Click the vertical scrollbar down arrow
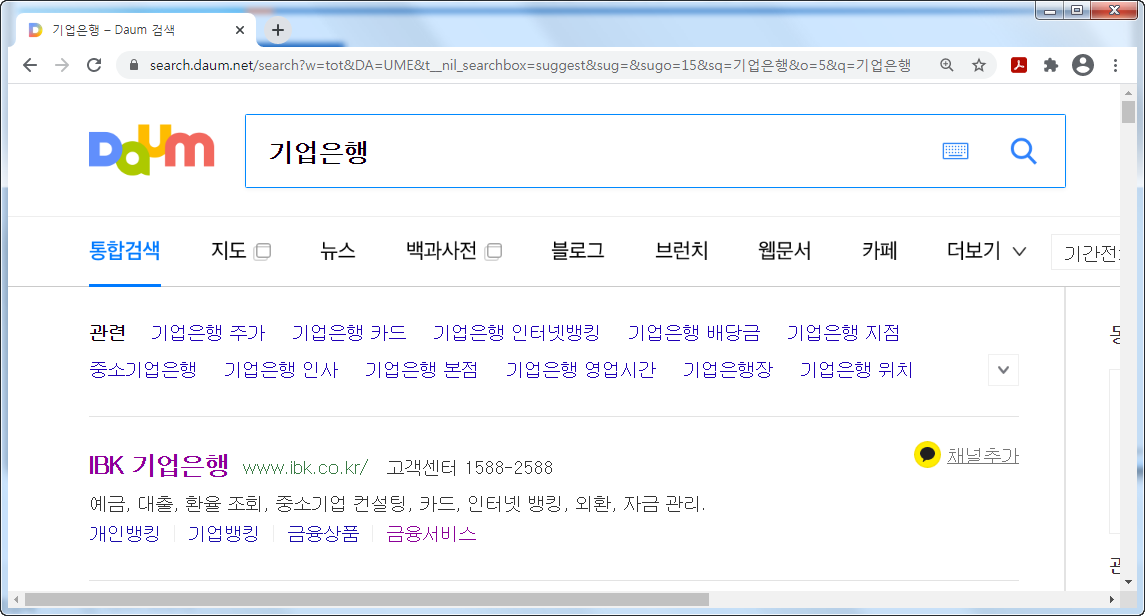This screenshot has width=1145, height=616. (x=1128, y=582)
